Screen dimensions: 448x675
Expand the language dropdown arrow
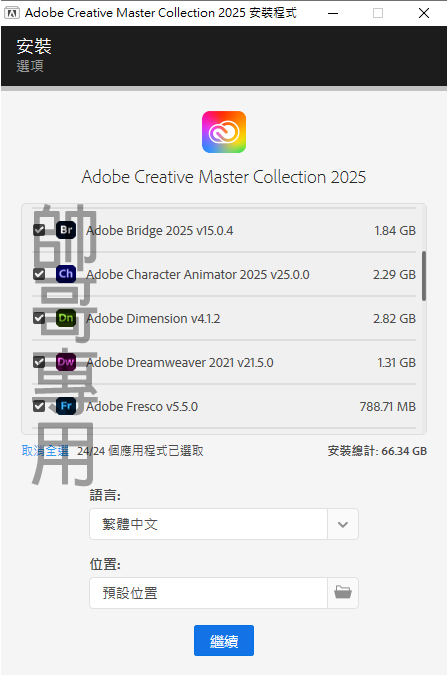click(x=343, y=524)
